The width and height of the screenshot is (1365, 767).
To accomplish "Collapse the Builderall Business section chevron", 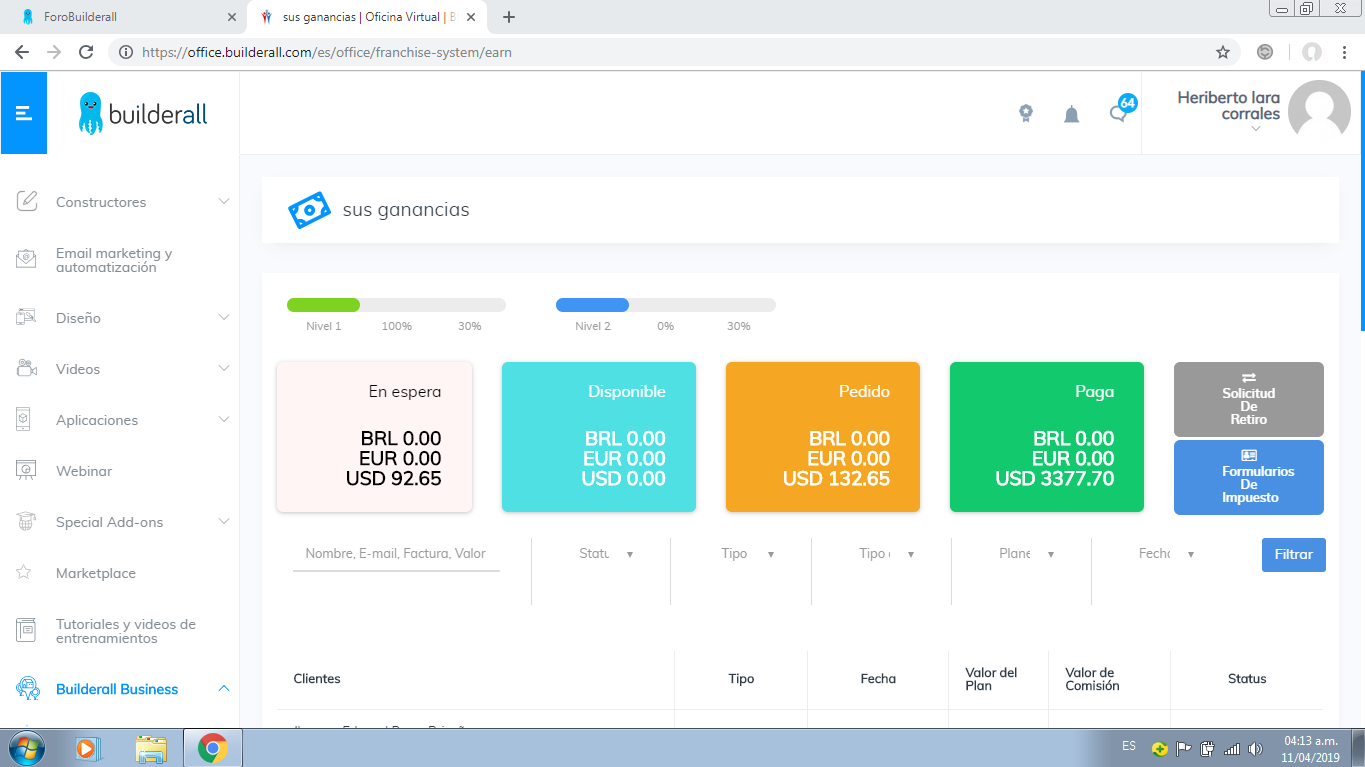I will tap(224, 688).
